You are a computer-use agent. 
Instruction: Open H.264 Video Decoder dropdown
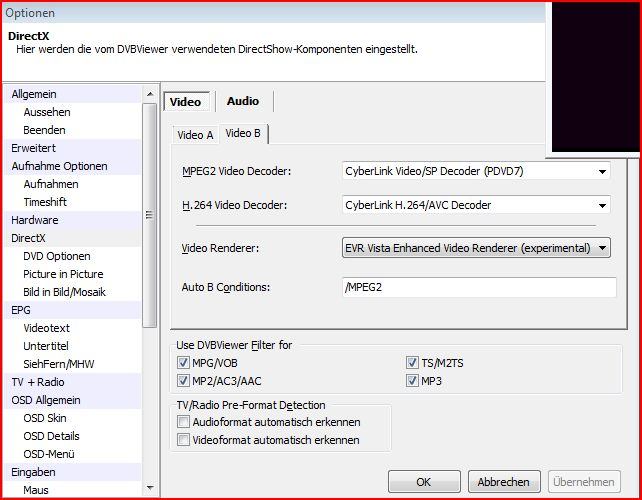pos(476,205)
